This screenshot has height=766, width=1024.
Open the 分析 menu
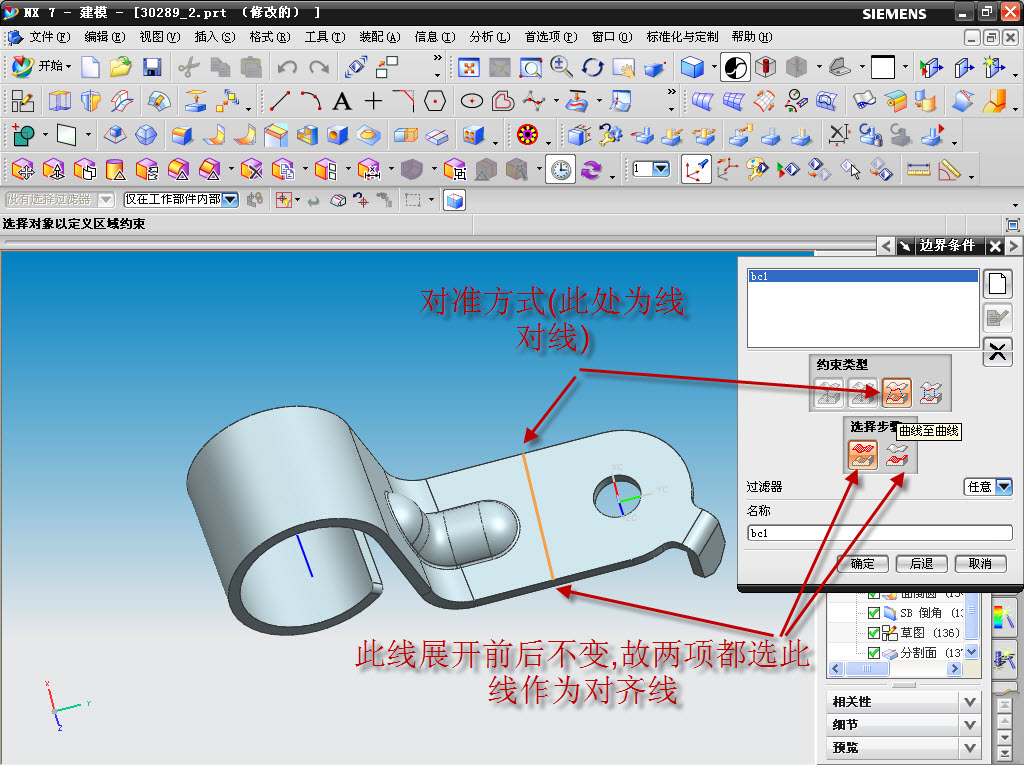click(490, 37)
